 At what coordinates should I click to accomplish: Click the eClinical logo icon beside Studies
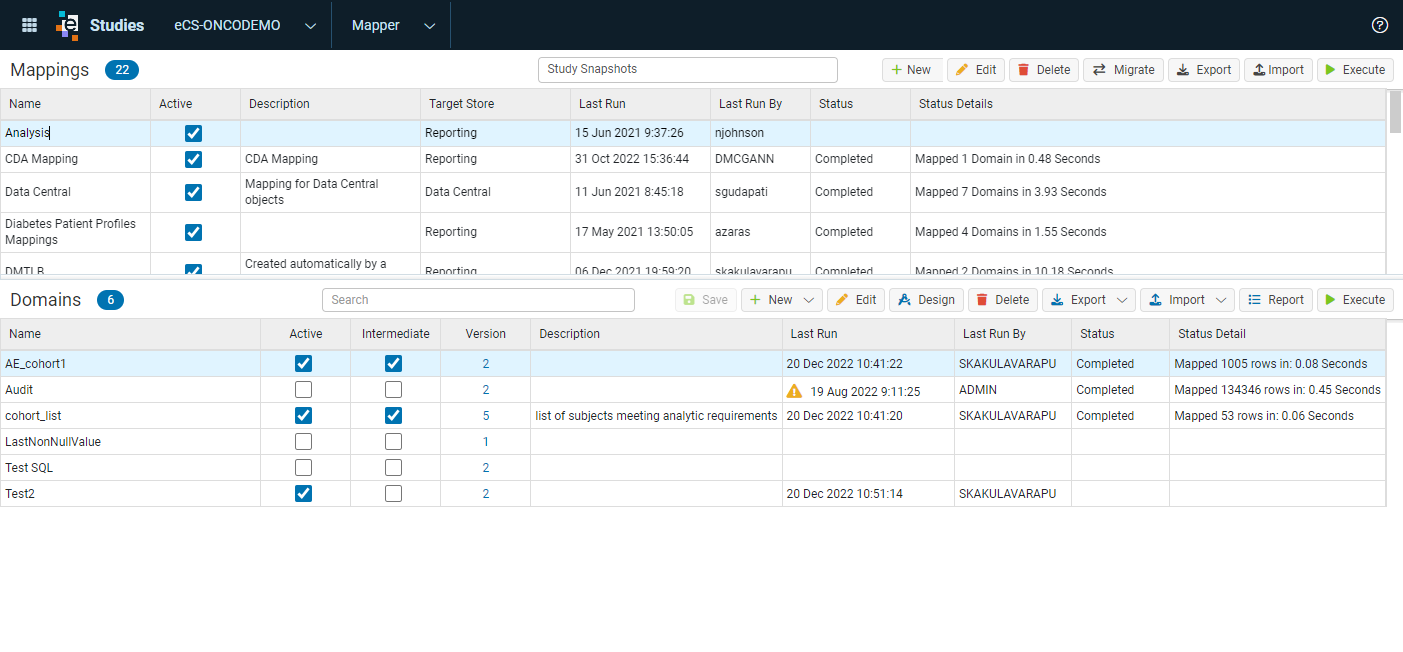point(67,25)
